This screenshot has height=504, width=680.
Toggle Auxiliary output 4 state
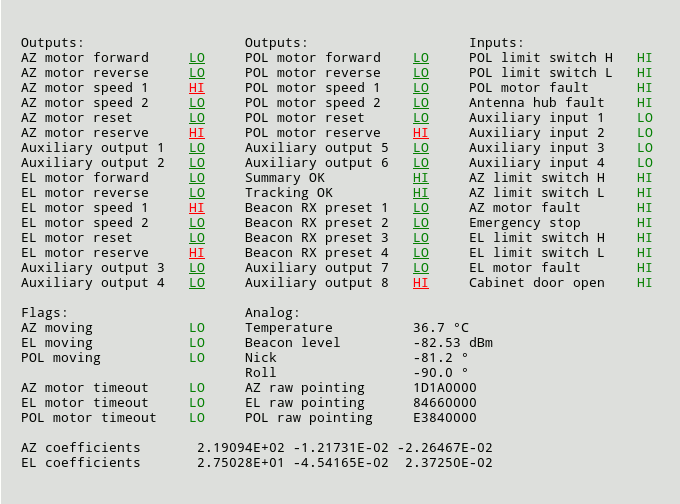196,283
